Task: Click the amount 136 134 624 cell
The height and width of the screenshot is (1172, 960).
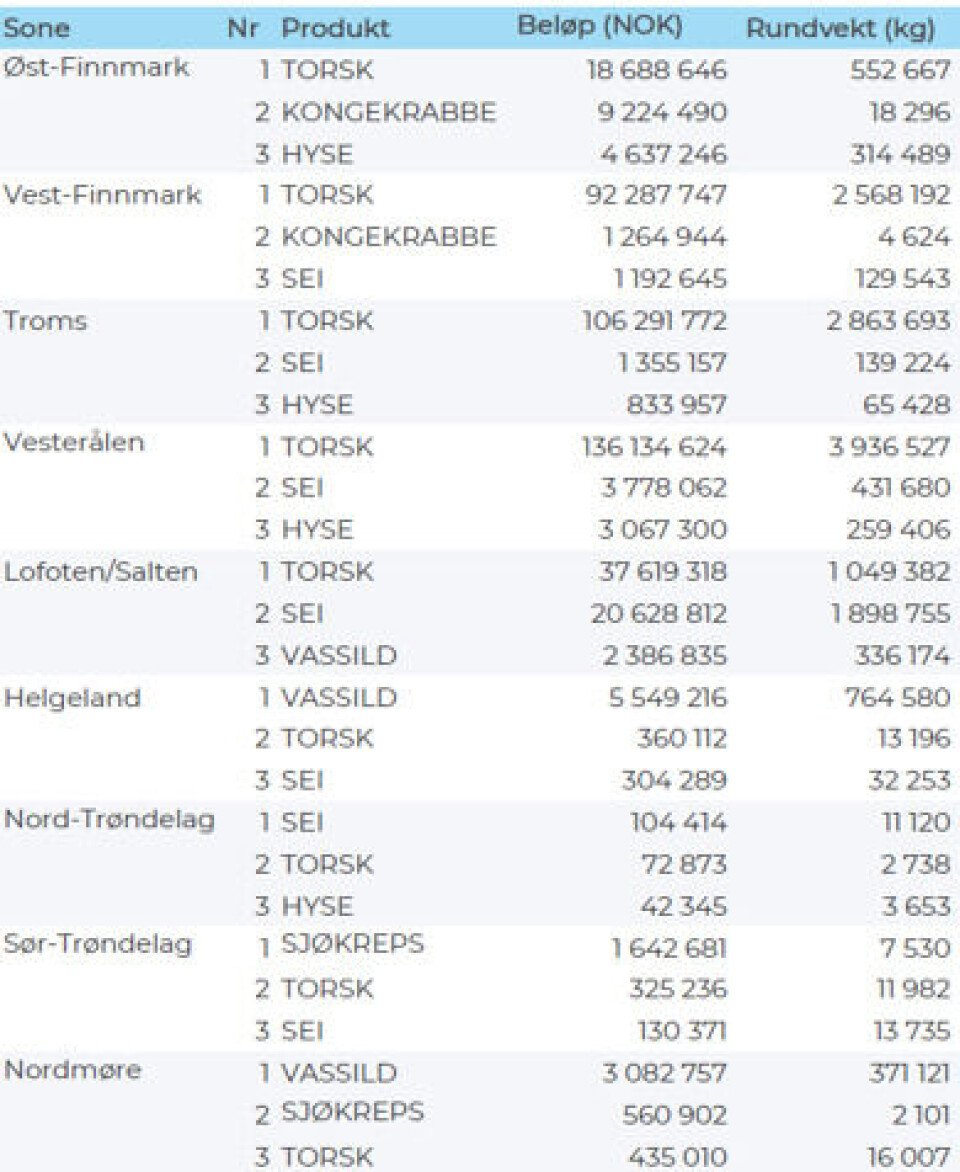Action: 654,446
